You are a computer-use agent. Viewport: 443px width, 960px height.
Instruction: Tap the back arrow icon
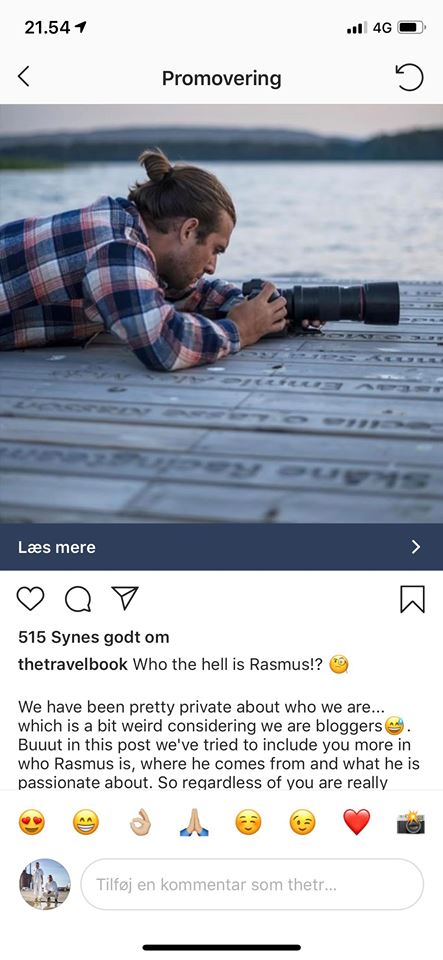point(23,77)
